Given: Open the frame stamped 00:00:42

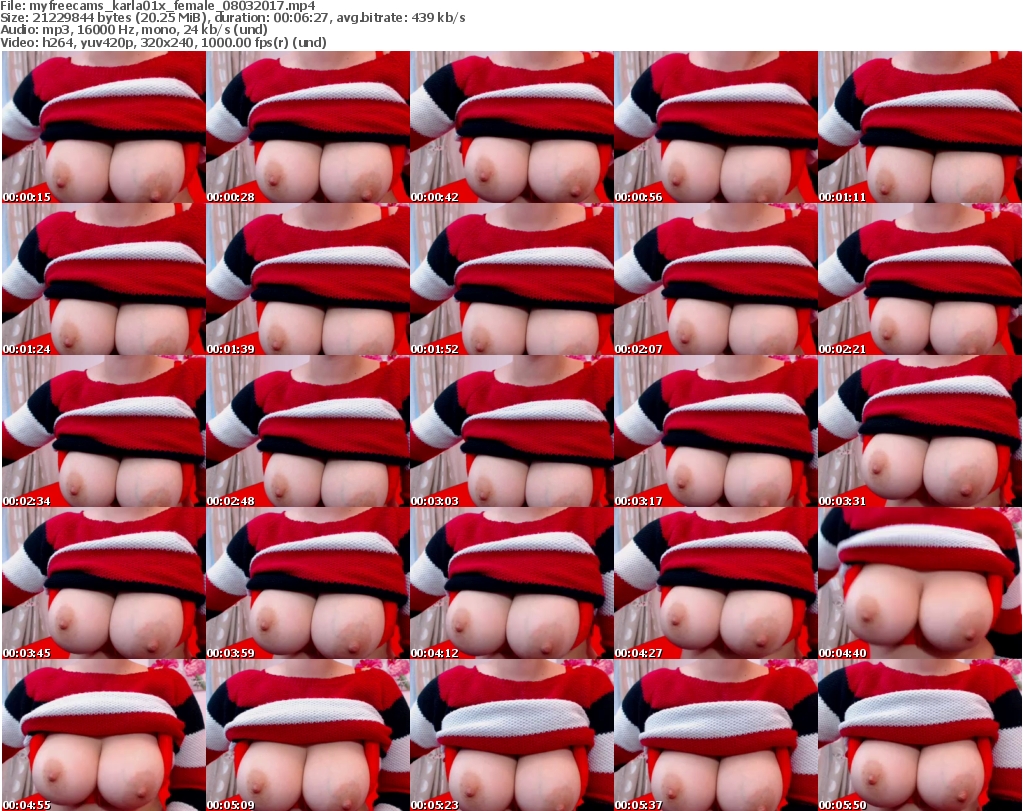Looking at the screenshot, I should 512,127.
